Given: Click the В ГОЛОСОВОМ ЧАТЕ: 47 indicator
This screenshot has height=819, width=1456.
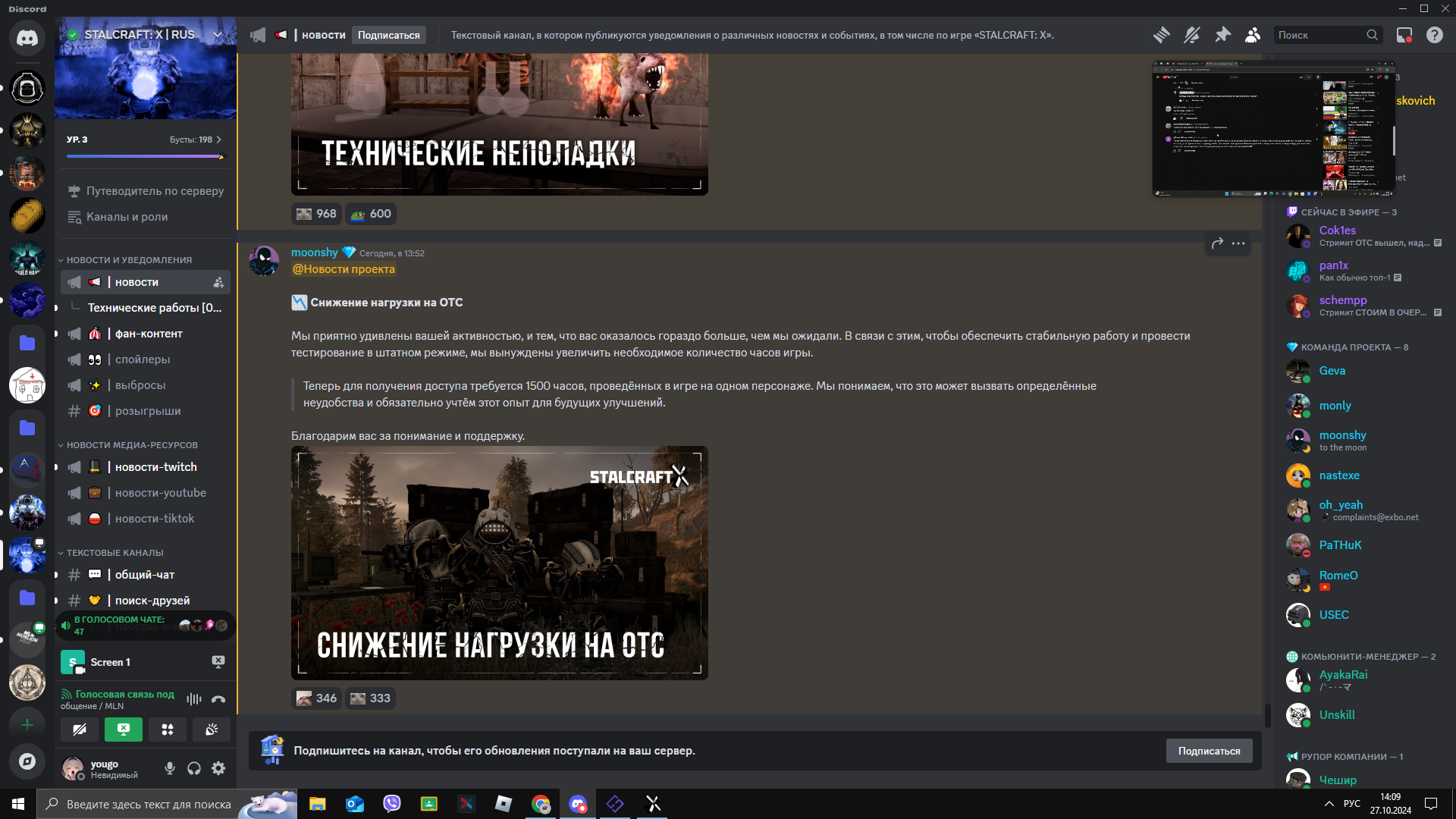Looking at the screenshot, I should pyautogui.click(x=144, y=626).
